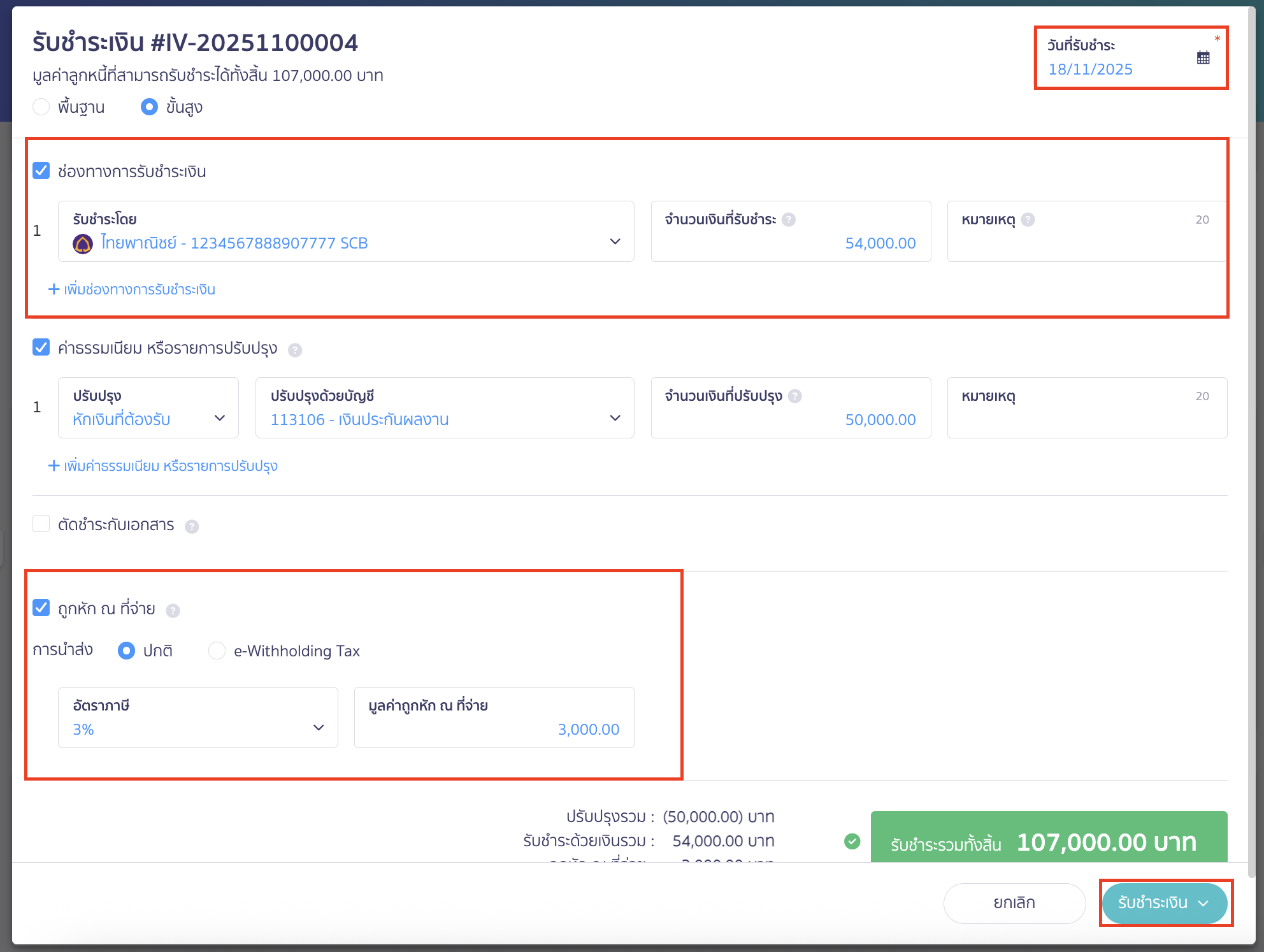This screenshot has width=1264, height=952.
Task: Click the help icon next to จำนวนเงินที่ปรับปรุง
Action: [794, 396]
